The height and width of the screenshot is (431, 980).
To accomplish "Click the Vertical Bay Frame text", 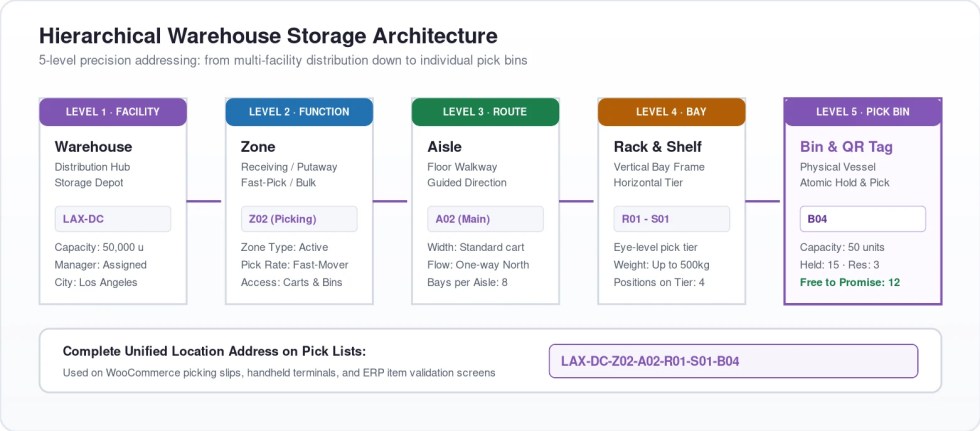I will (x=659, y=167).
